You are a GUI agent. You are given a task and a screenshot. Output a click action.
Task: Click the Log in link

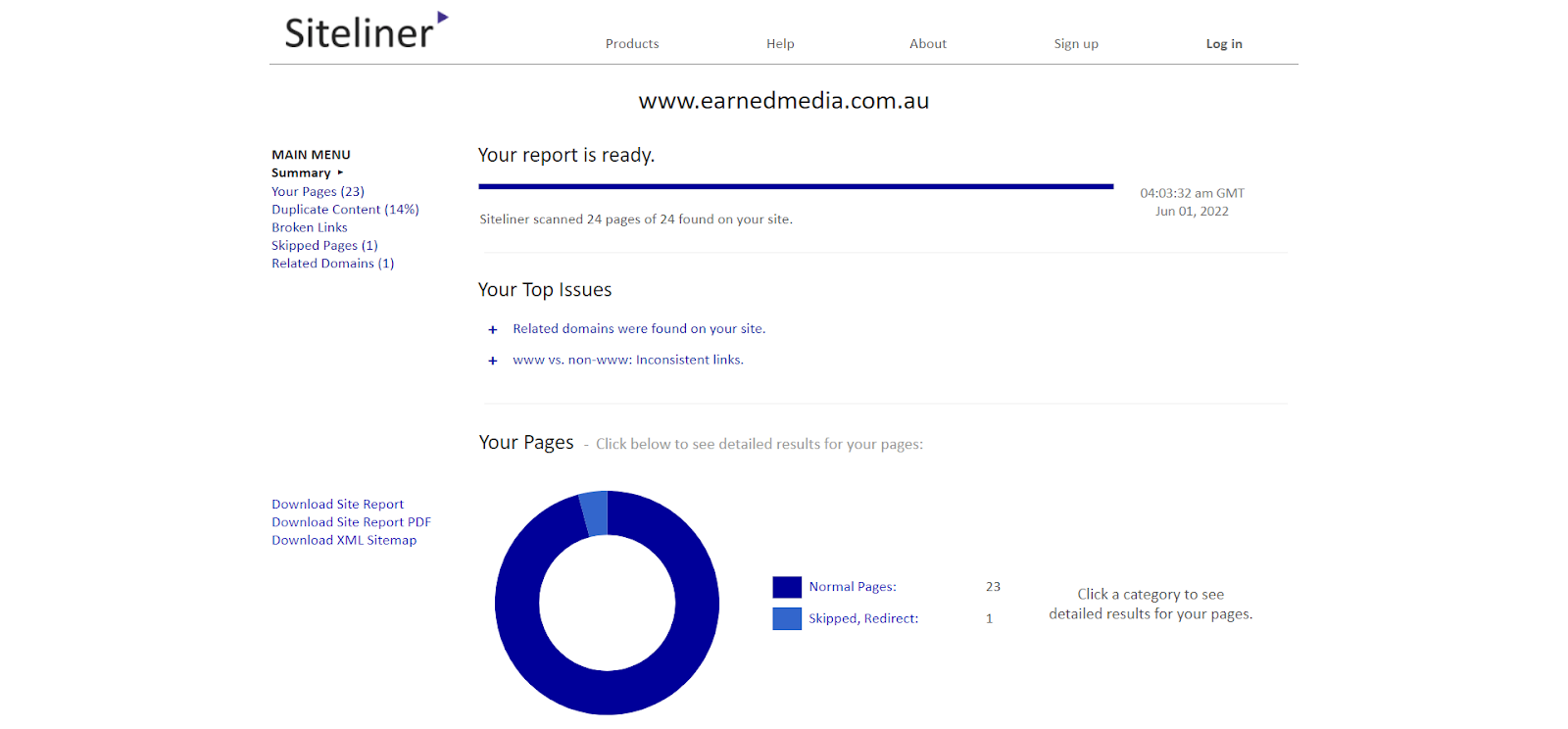point(1224,44)
